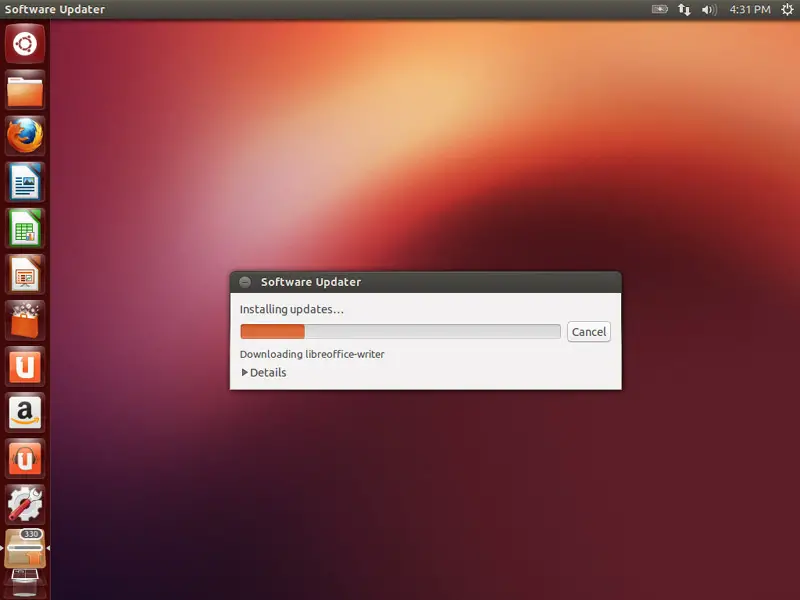Open Ubuntu One Music store icon
The image size is (800, 600).
click(x=25, y=459)
